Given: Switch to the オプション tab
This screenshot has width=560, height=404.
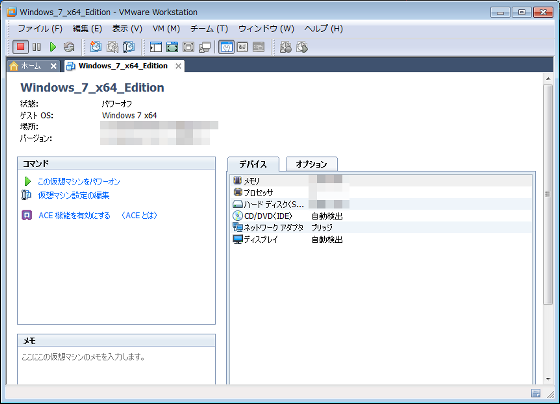Looking at the screenshot, I should (311, 164).
